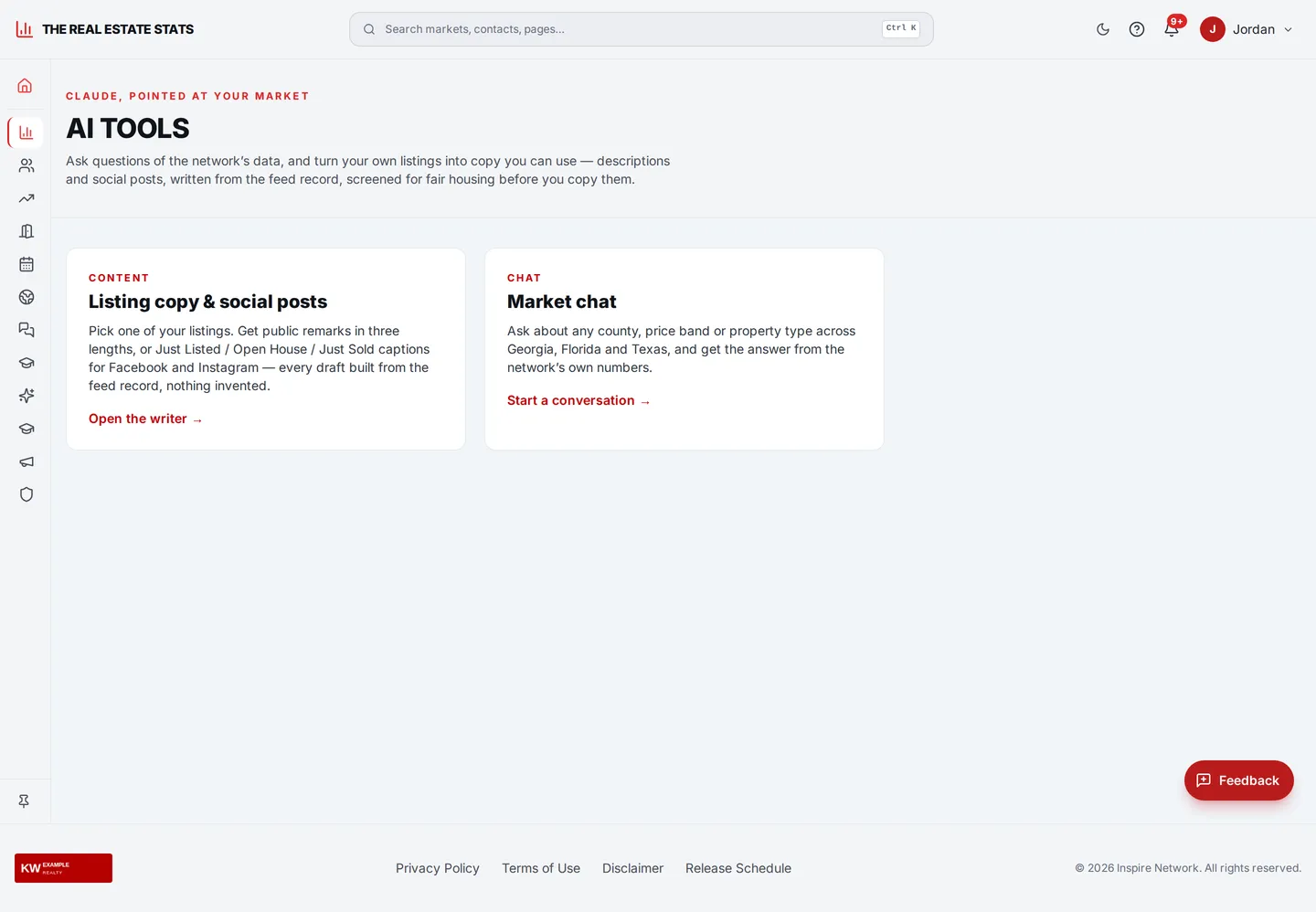Go to the home icon in the sidebar
The image size is (1316, 912).
26,86
